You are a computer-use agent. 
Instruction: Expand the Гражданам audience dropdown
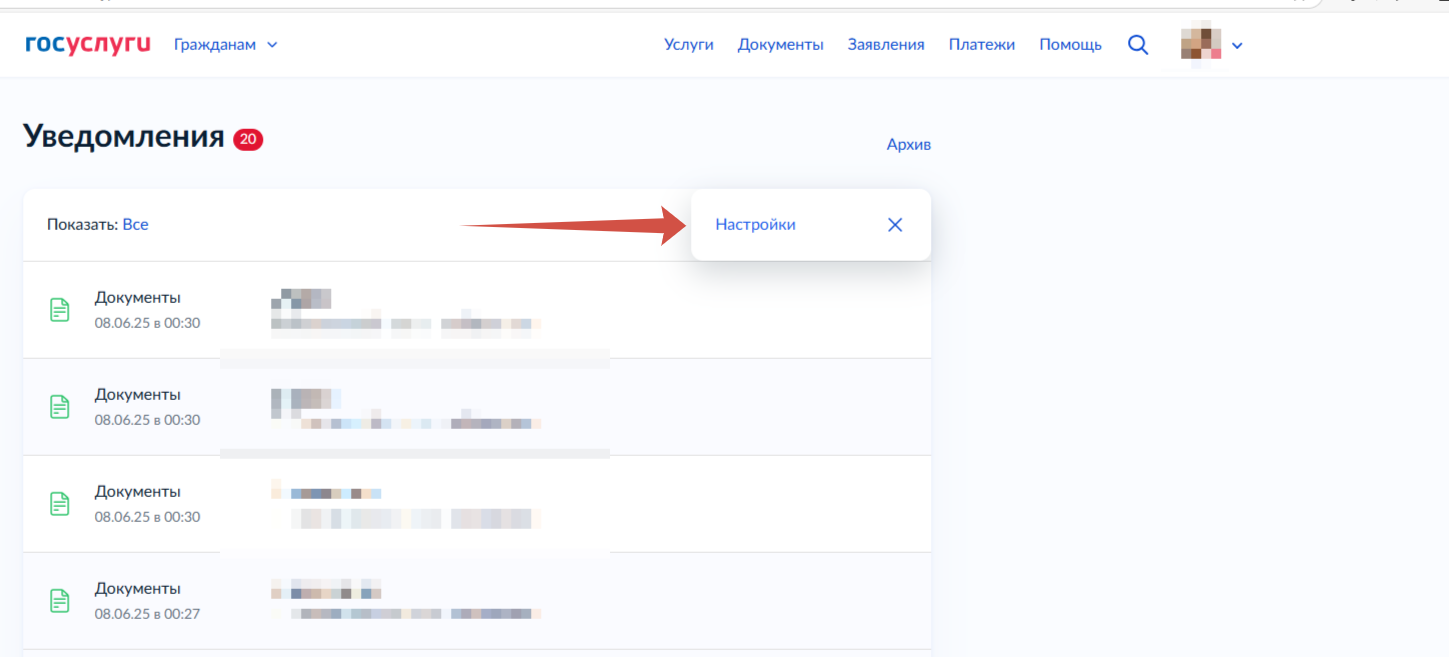(x=225, y=45)
